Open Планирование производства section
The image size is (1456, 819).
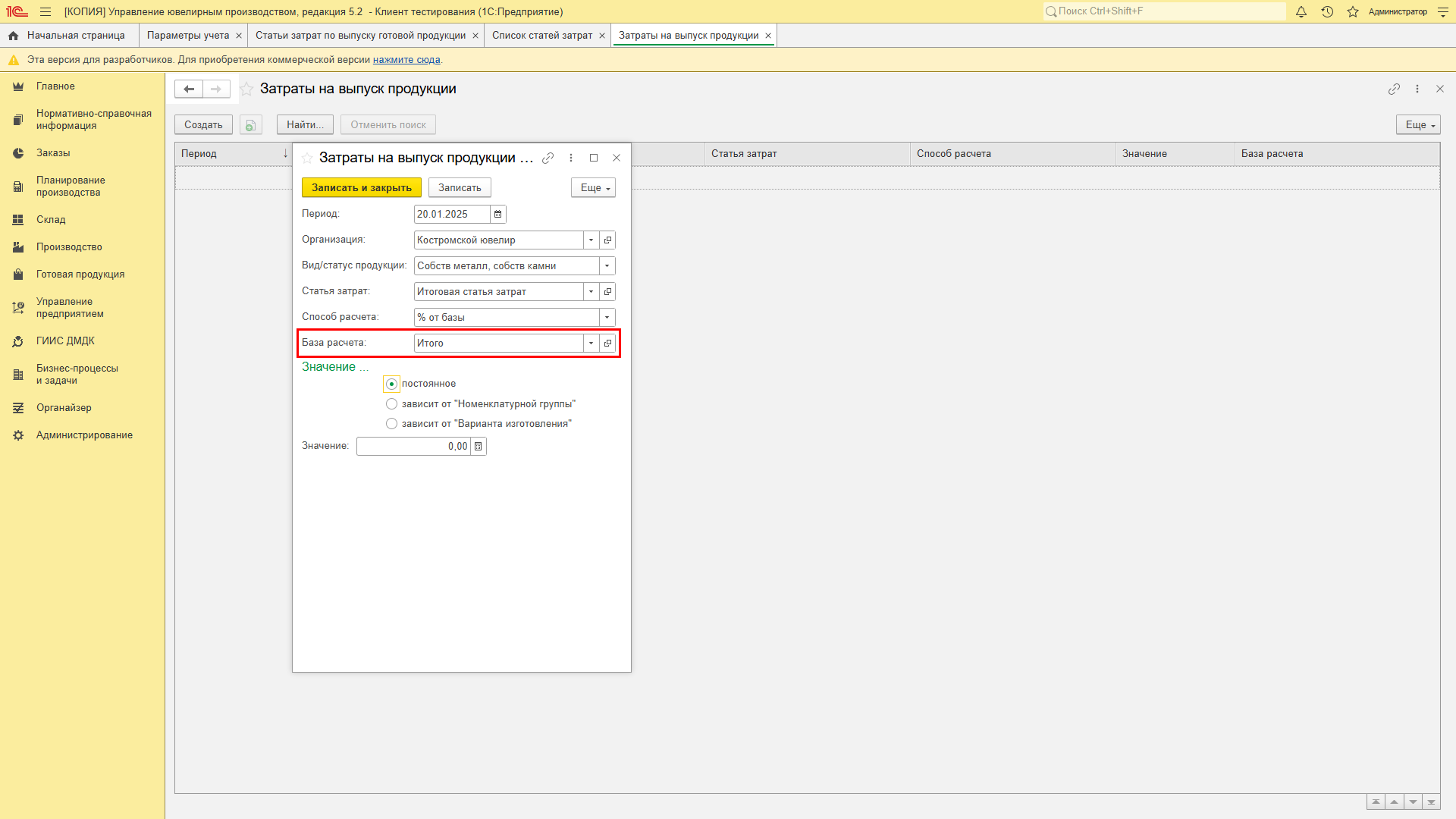(71, 187)
